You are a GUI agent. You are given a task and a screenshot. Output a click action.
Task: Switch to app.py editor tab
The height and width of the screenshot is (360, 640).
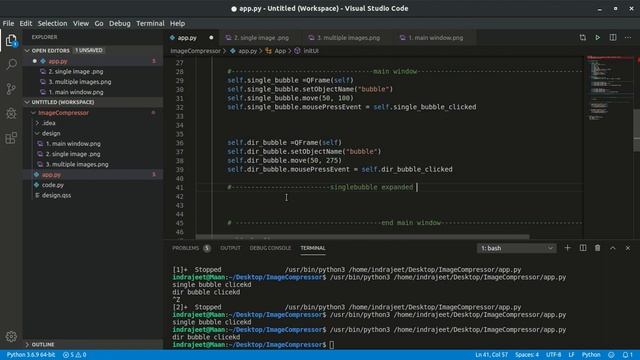[x=187, y=38]
